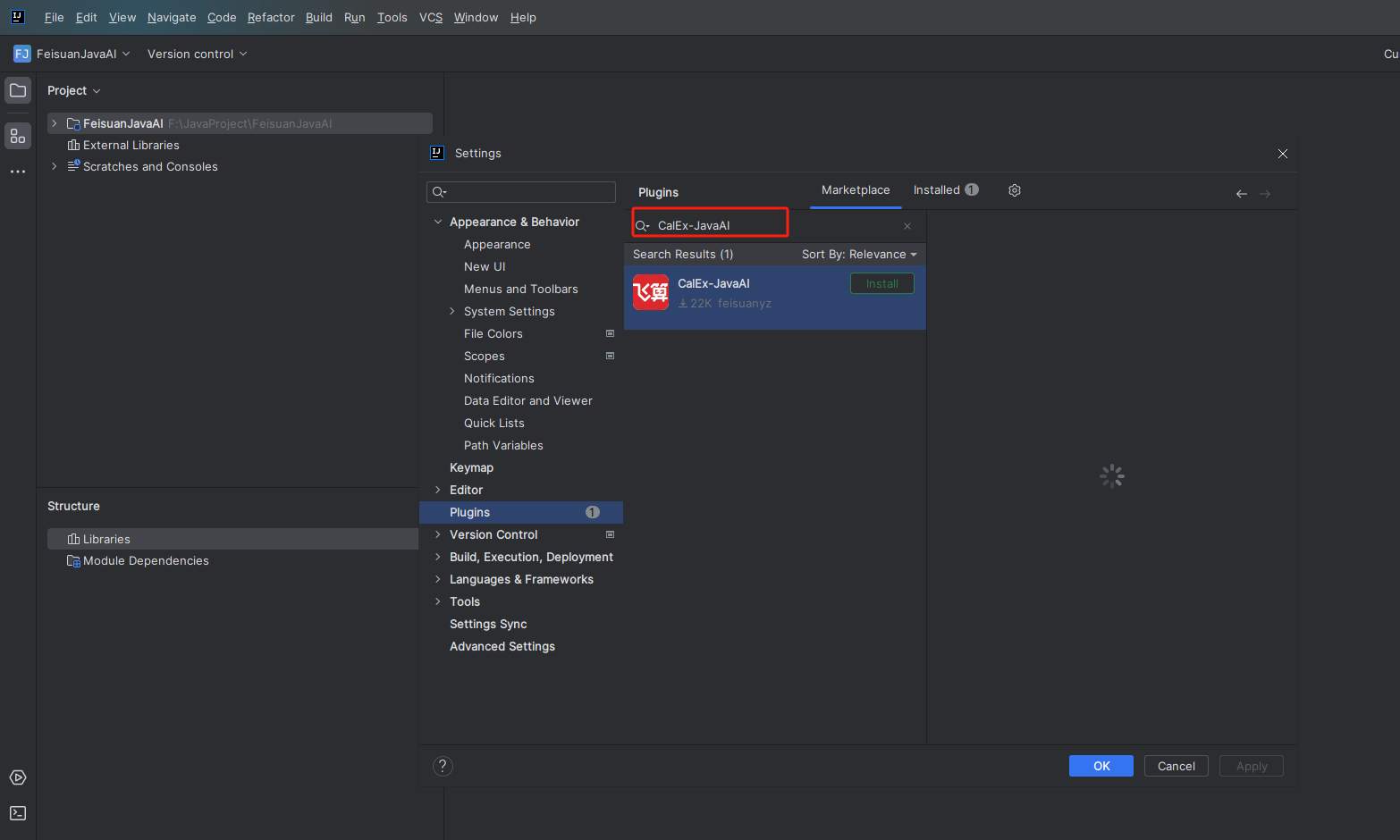Click the forward arrow in Settings
Viewport: 1400px width, 840px height.
[x=1265, y=194]
